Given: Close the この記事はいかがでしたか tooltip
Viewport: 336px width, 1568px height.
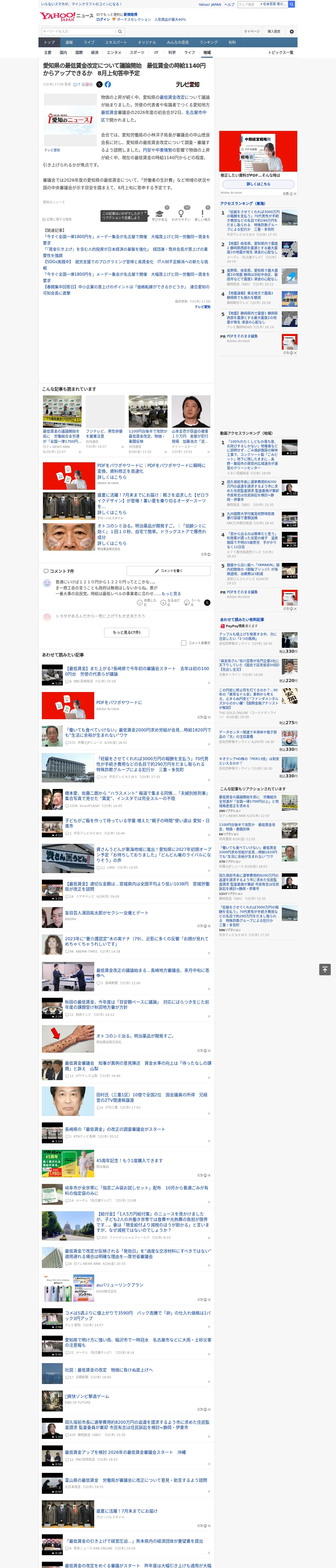Looking at the screenshot, I should pos(146,213).
